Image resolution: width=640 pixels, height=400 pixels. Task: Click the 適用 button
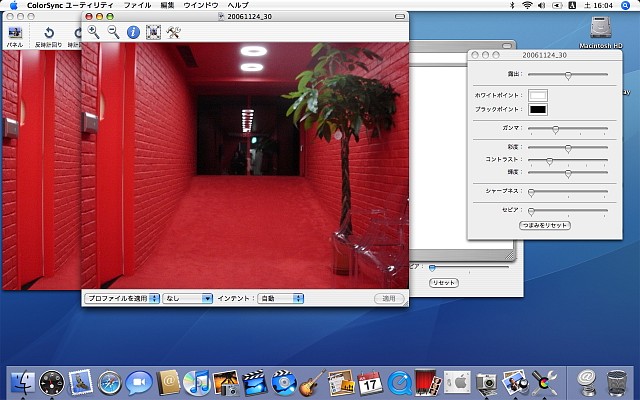coord(389,298)
